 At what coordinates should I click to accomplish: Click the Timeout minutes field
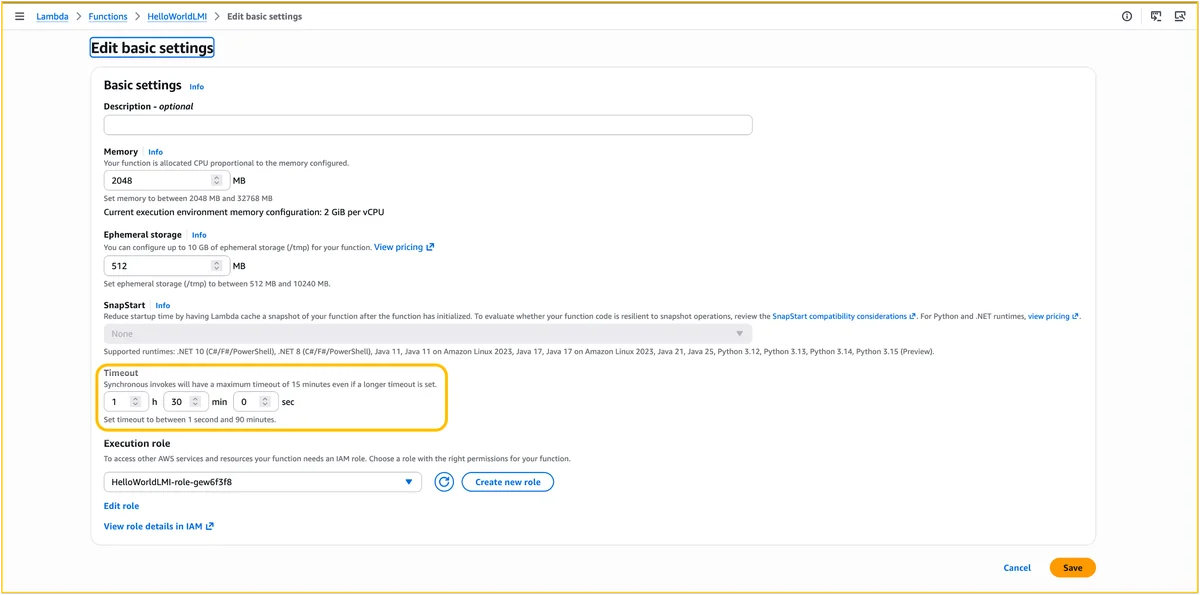185,402
